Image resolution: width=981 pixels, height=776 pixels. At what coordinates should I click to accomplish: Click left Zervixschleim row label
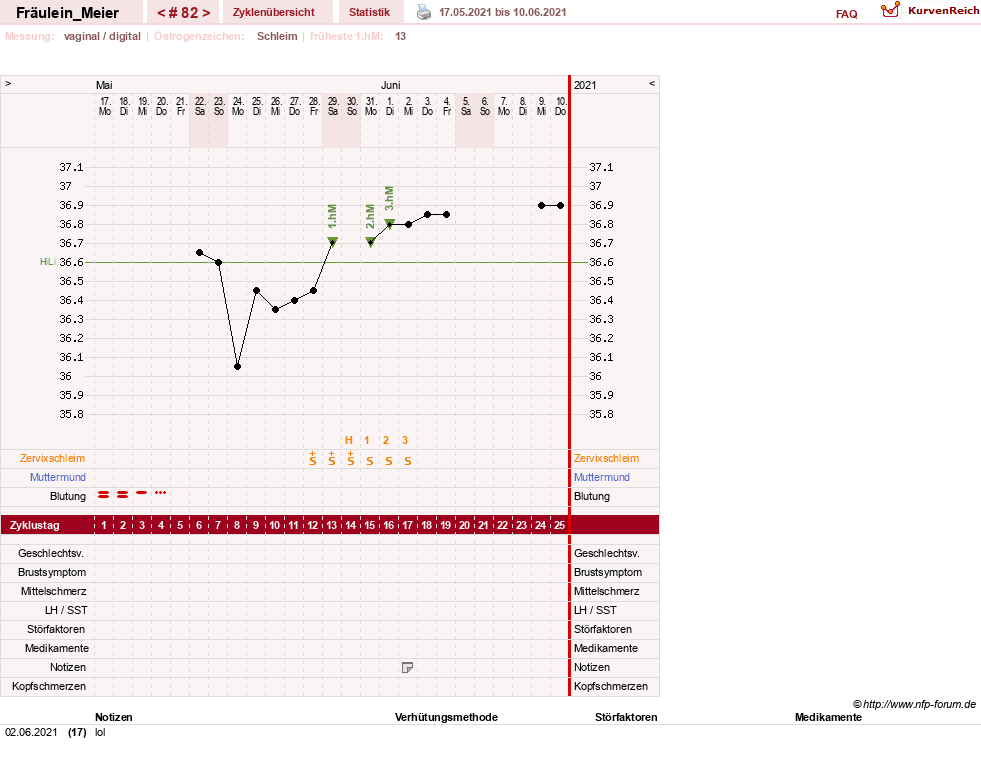pos(53,458)
